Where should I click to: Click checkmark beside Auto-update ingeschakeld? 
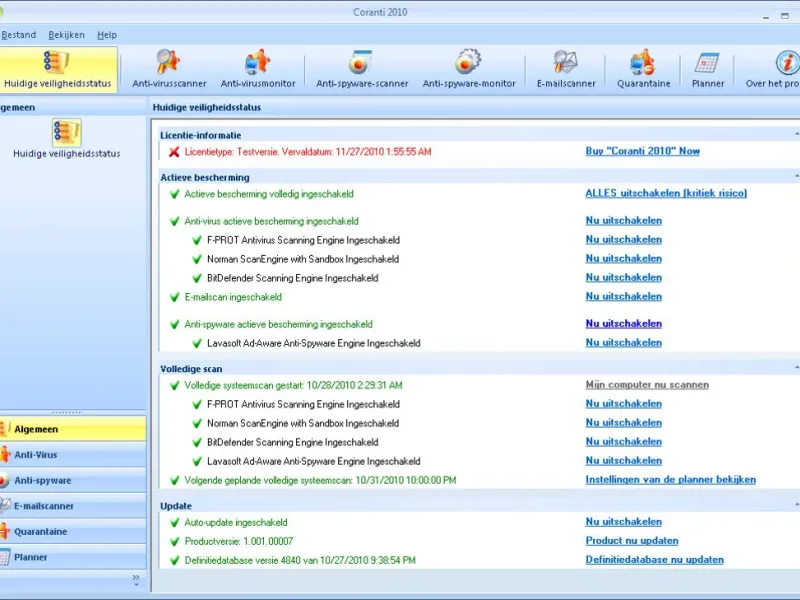174,522
